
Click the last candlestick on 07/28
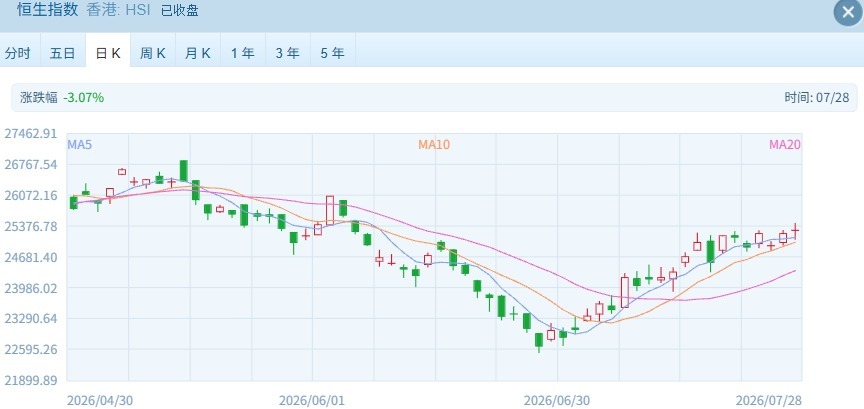coord(795,230)
